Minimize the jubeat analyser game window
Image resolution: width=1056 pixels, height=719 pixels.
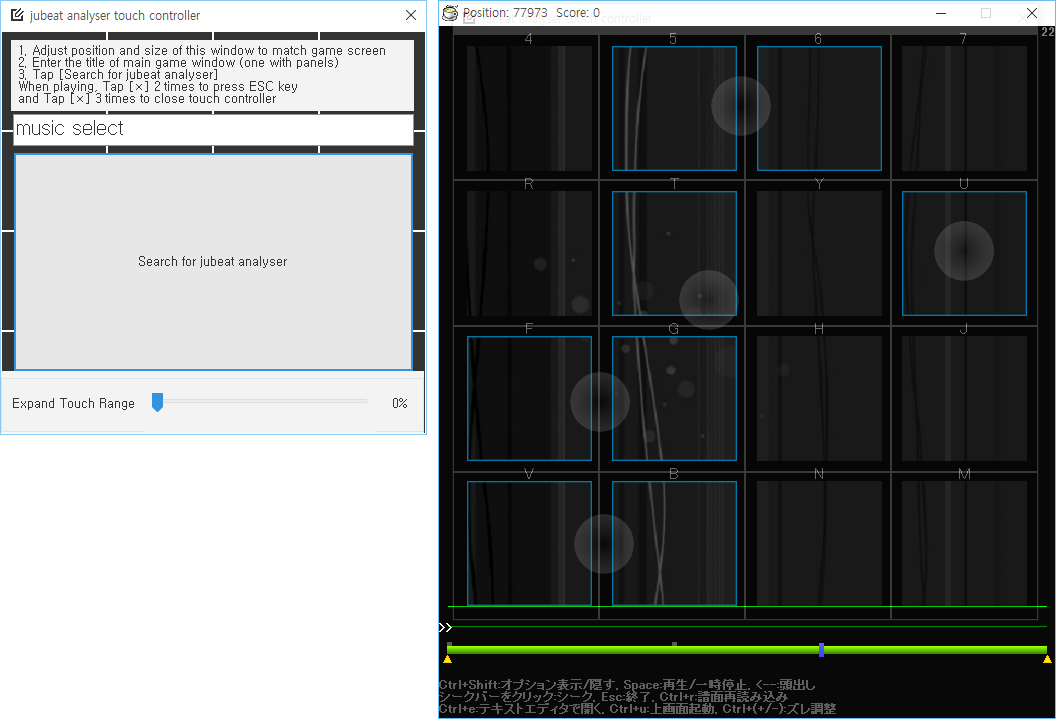(941, 13)
